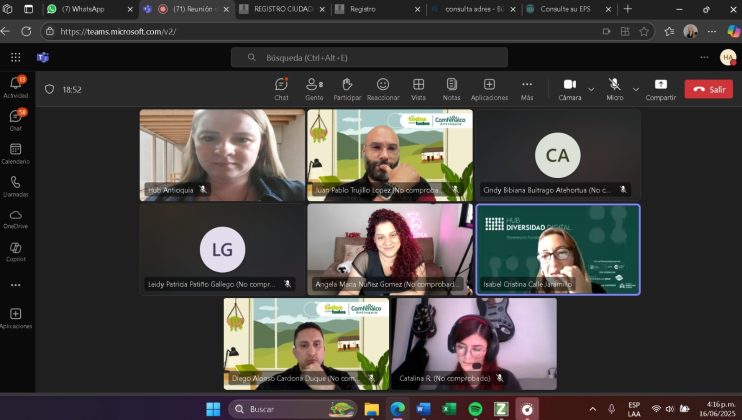
Task: Leave the meeting with Salir button
Action: 708,89
